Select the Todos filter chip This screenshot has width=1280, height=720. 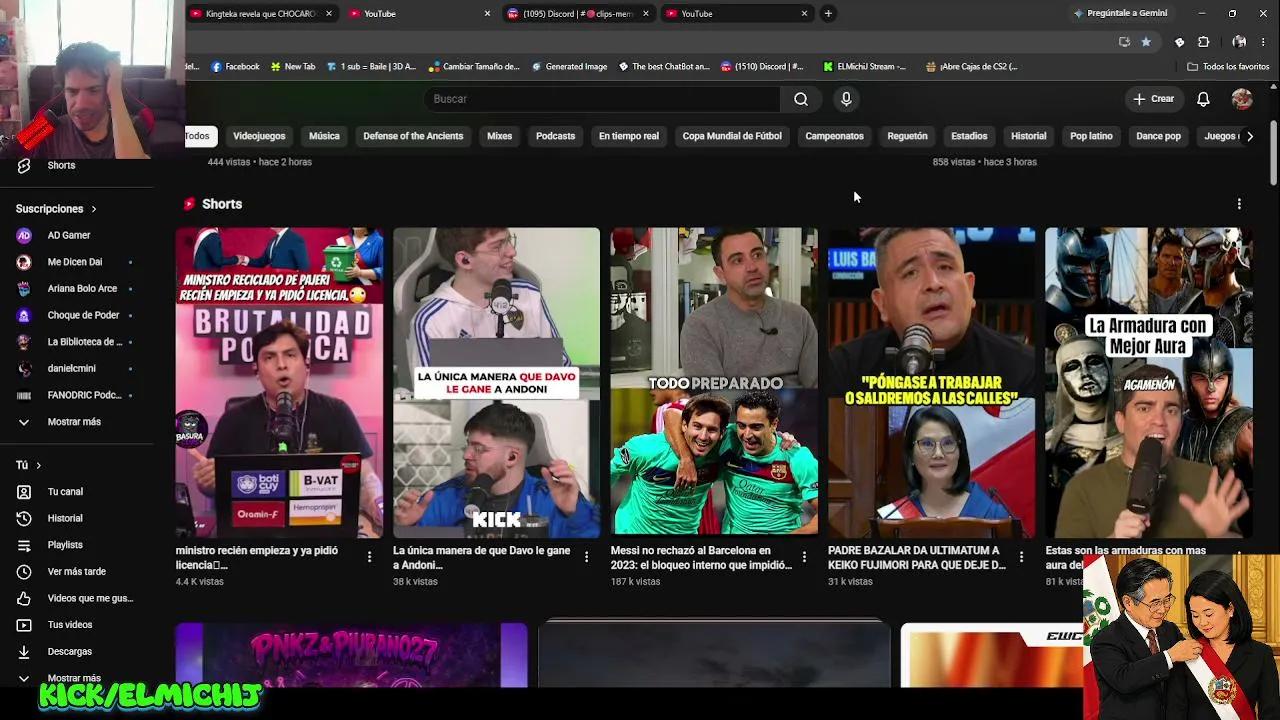[x=198, y=136]
